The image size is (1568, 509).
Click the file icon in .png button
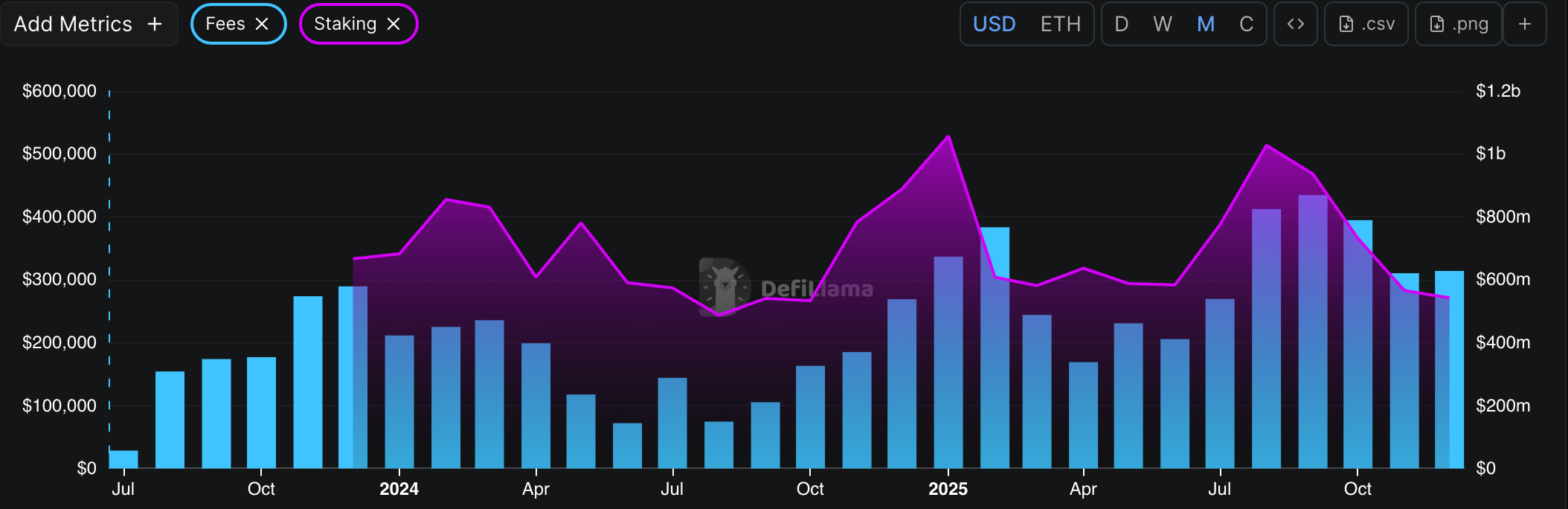tap(1437, 24)
